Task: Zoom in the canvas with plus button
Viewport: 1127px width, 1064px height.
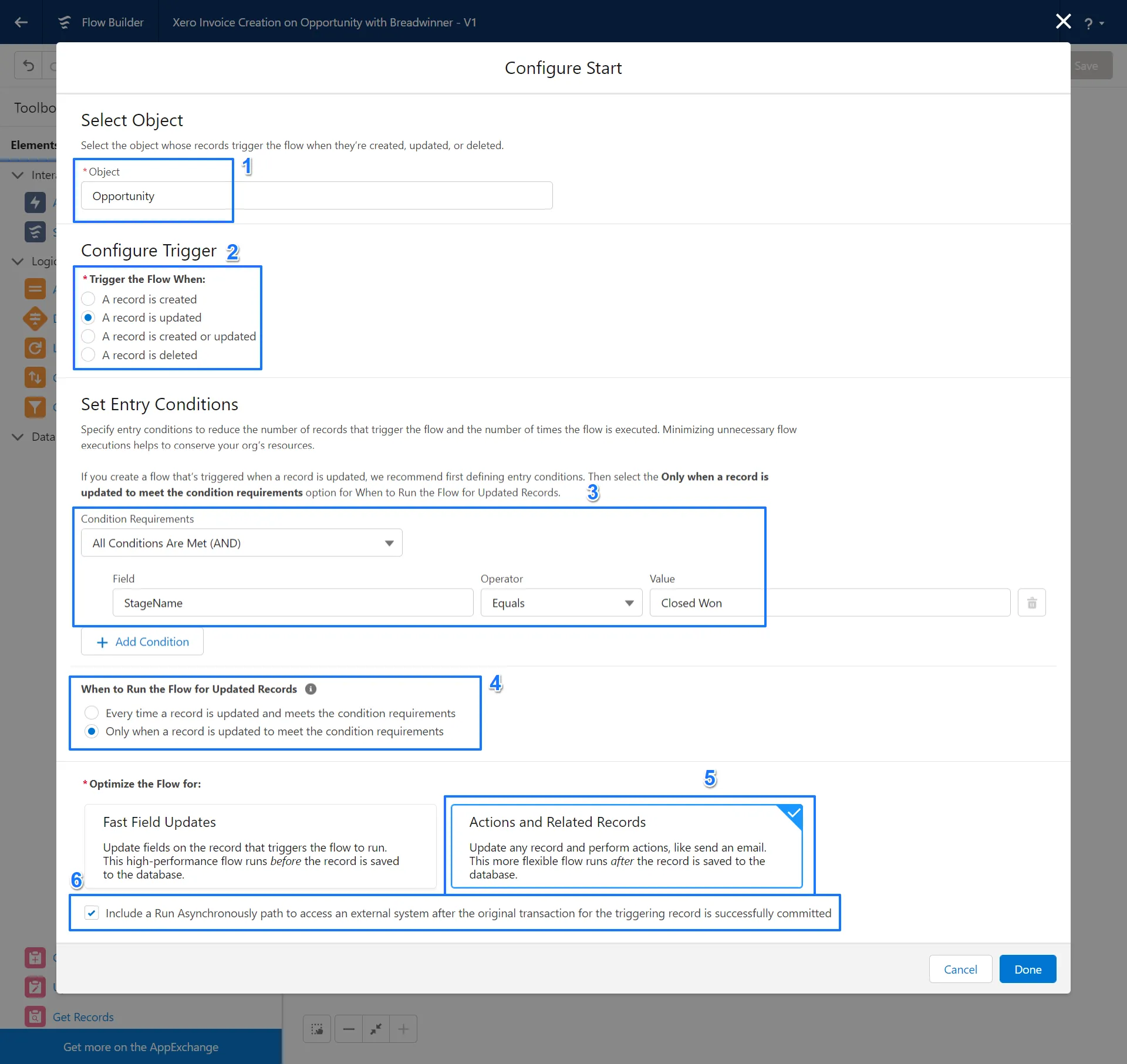Action: coord(403,1029)
